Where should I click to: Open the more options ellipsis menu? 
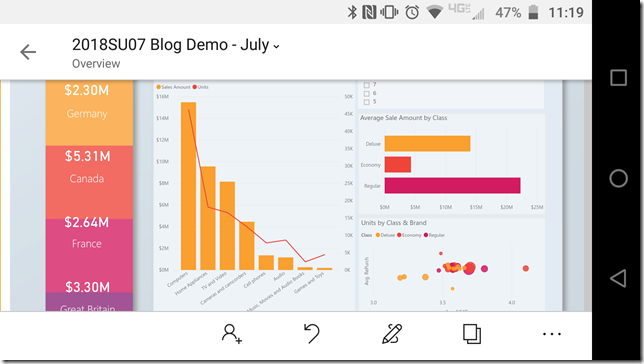click(x=552, y=334)
